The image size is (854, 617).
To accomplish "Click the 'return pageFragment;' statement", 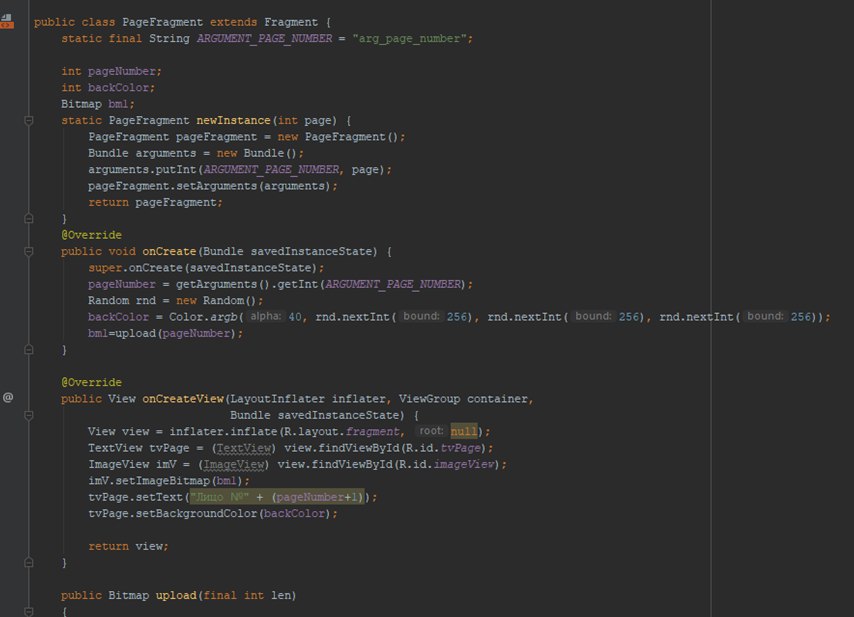I will pyautogui.click(x=155, y=202).
